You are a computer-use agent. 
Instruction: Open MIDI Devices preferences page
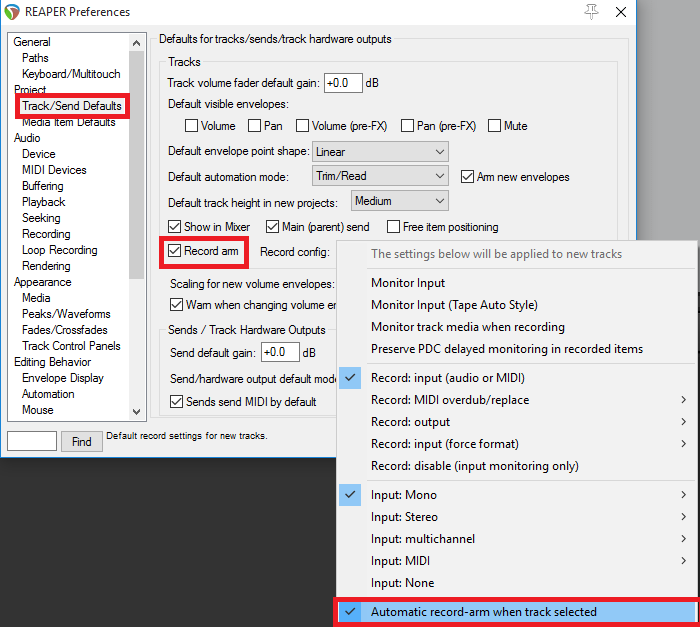tap(54, 170)
